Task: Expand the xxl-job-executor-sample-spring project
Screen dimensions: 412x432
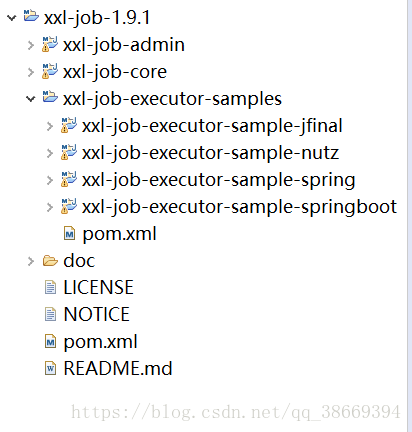Action: (50, 180)
